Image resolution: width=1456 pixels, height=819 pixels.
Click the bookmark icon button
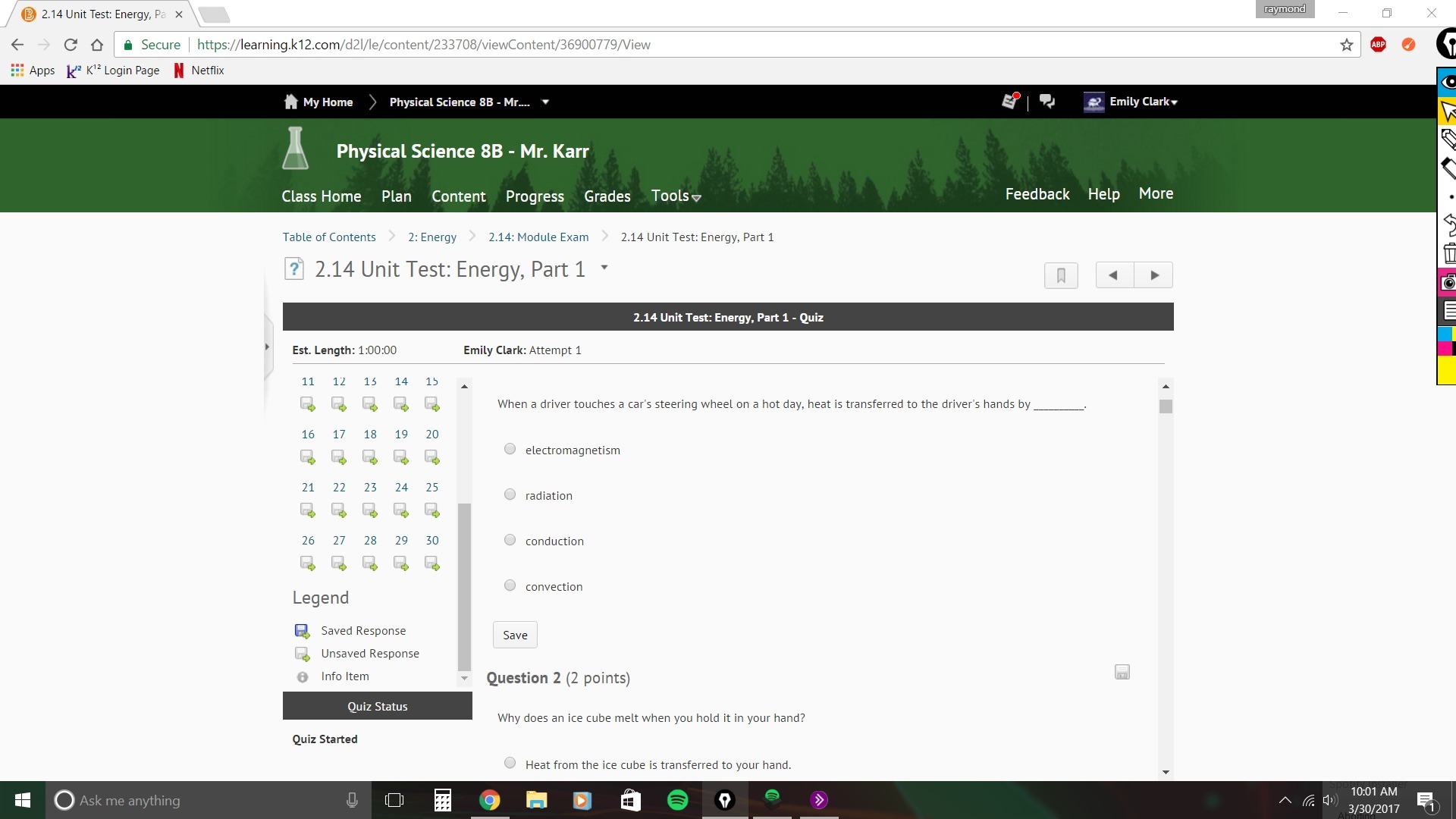tap(1061, 275)
